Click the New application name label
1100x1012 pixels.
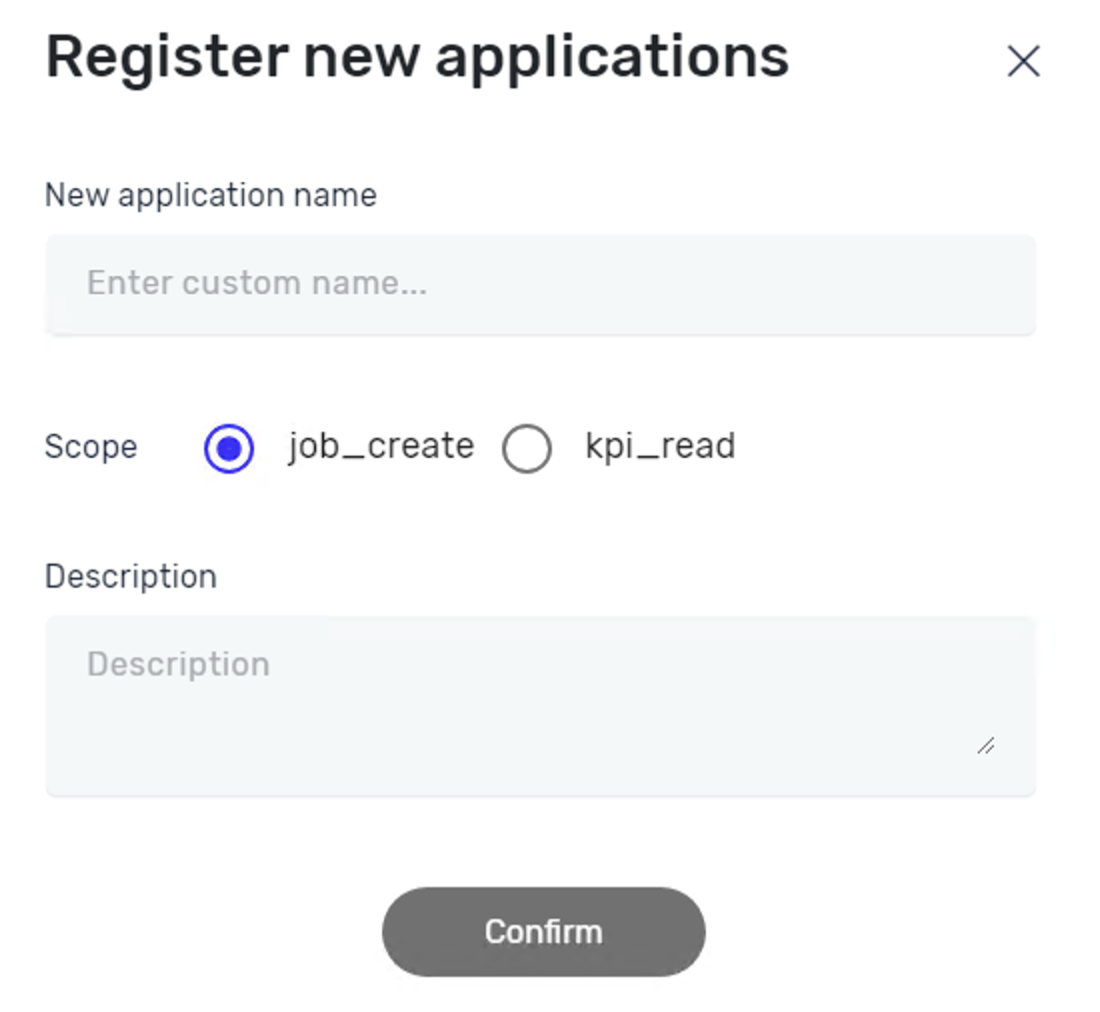coord(210,195)
